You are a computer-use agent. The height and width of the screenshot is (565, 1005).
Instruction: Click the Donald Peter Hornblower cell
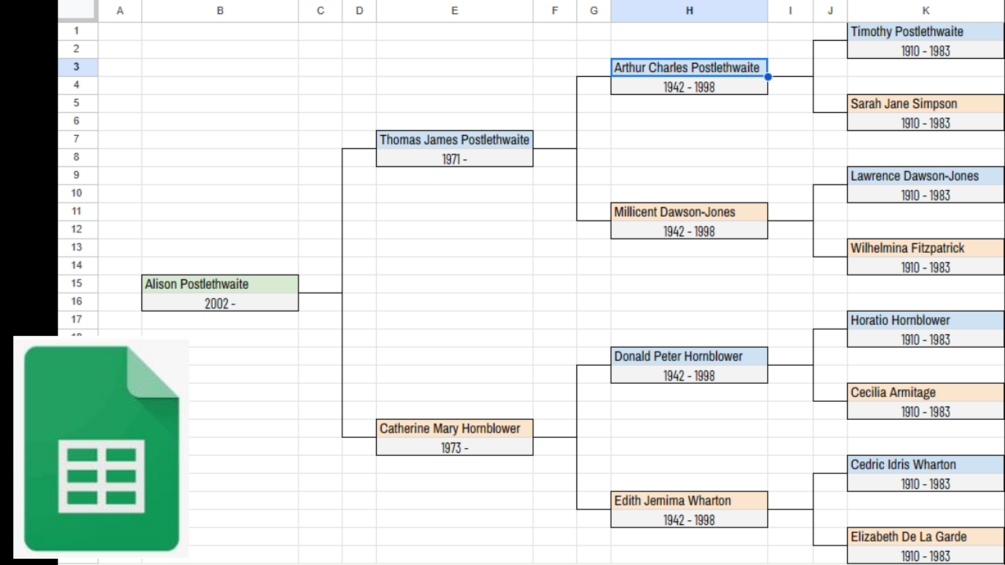coord(689,356)
